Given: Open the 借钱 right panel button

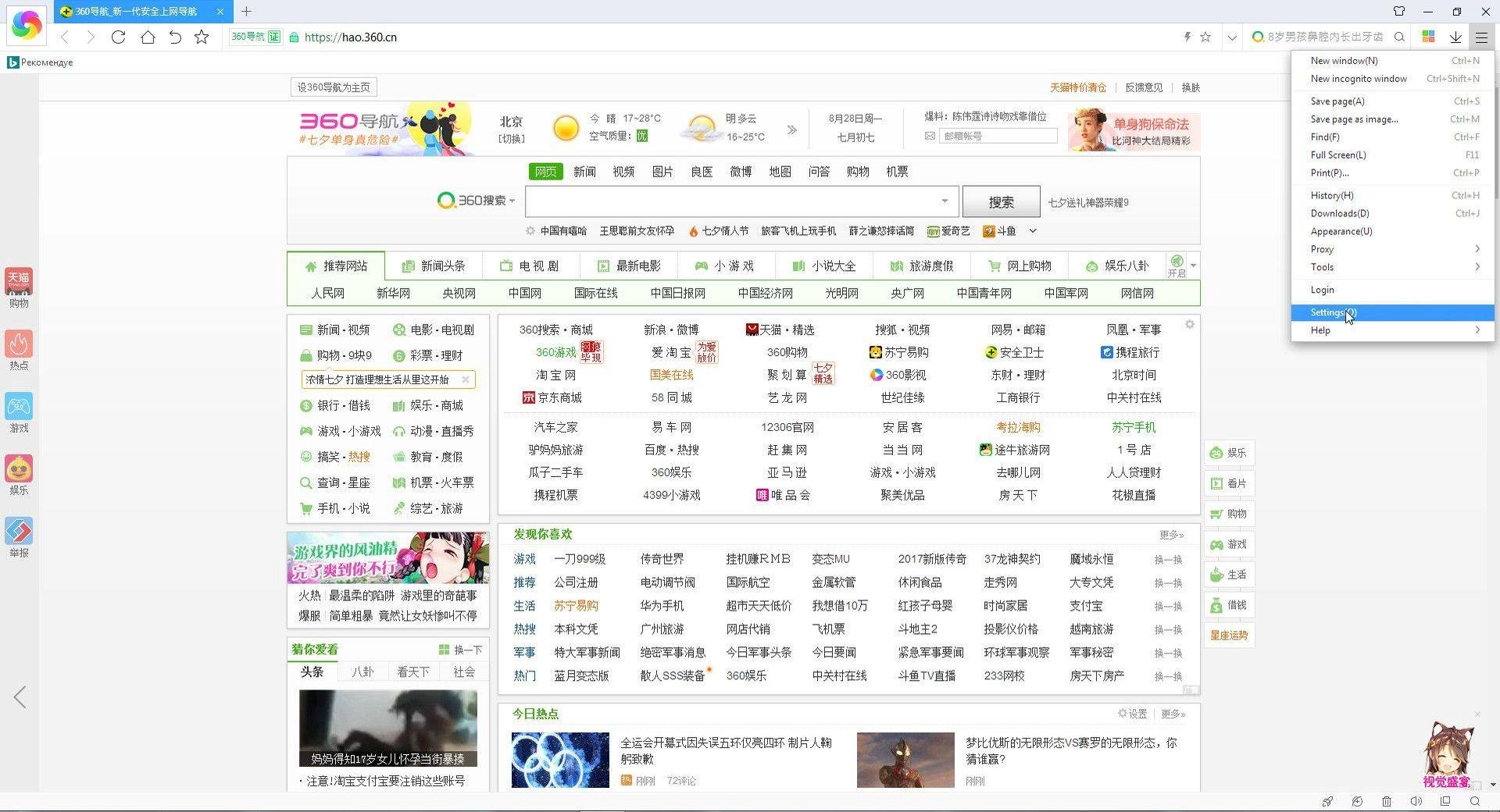Looking at the screenshot, I should point(1229,605).
